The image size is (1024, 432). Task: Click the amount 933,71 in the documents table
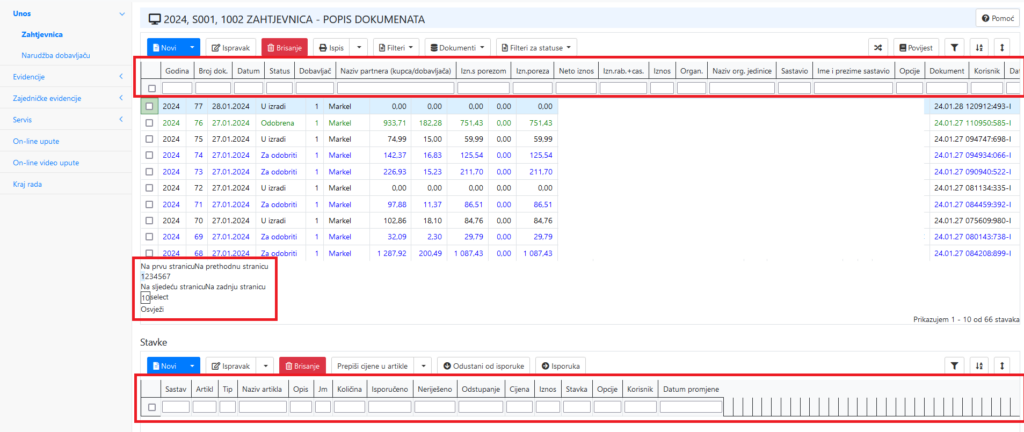tap(394, 123)
